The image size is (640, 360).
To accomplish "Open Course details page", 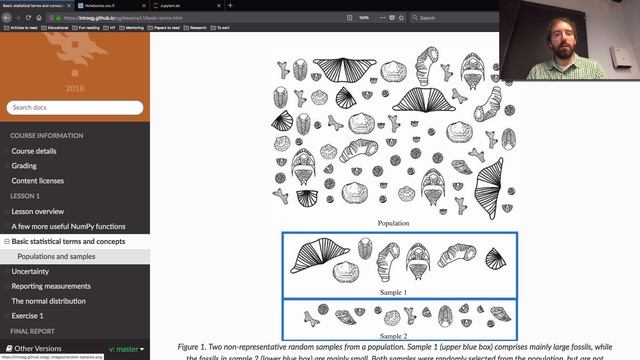I will coord(34,151).
